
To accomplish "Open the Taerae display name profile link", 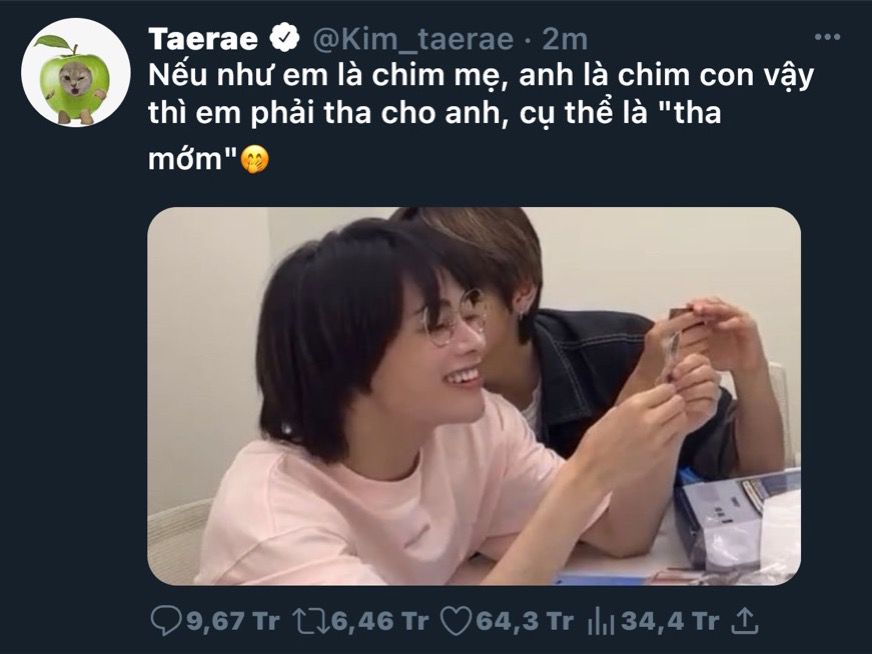I will point(203,39).
